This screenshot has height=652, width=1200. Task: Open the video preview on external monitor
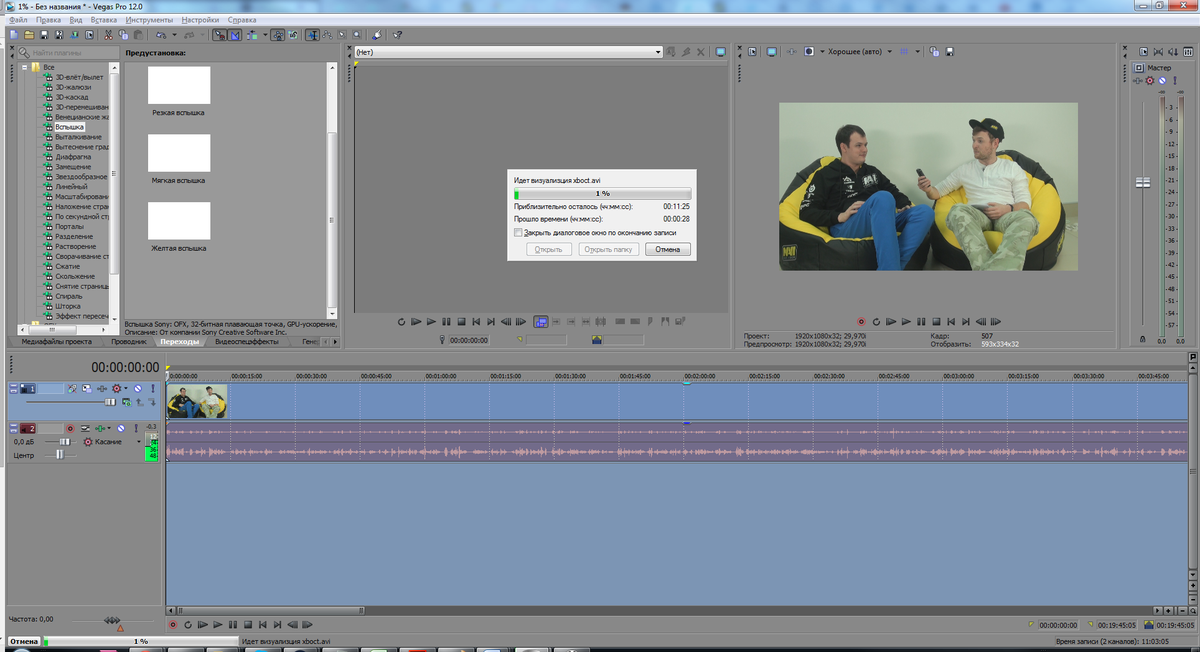pos(771,52)
